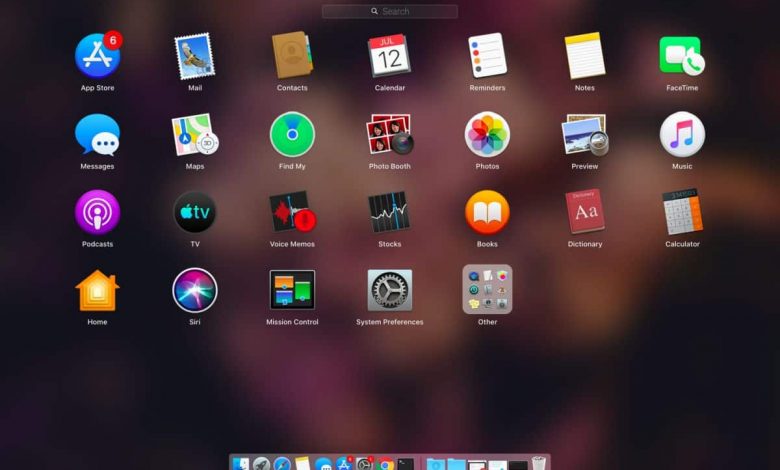Open Terminal from the Dock

pyautogui.click(x=405, y=464)
